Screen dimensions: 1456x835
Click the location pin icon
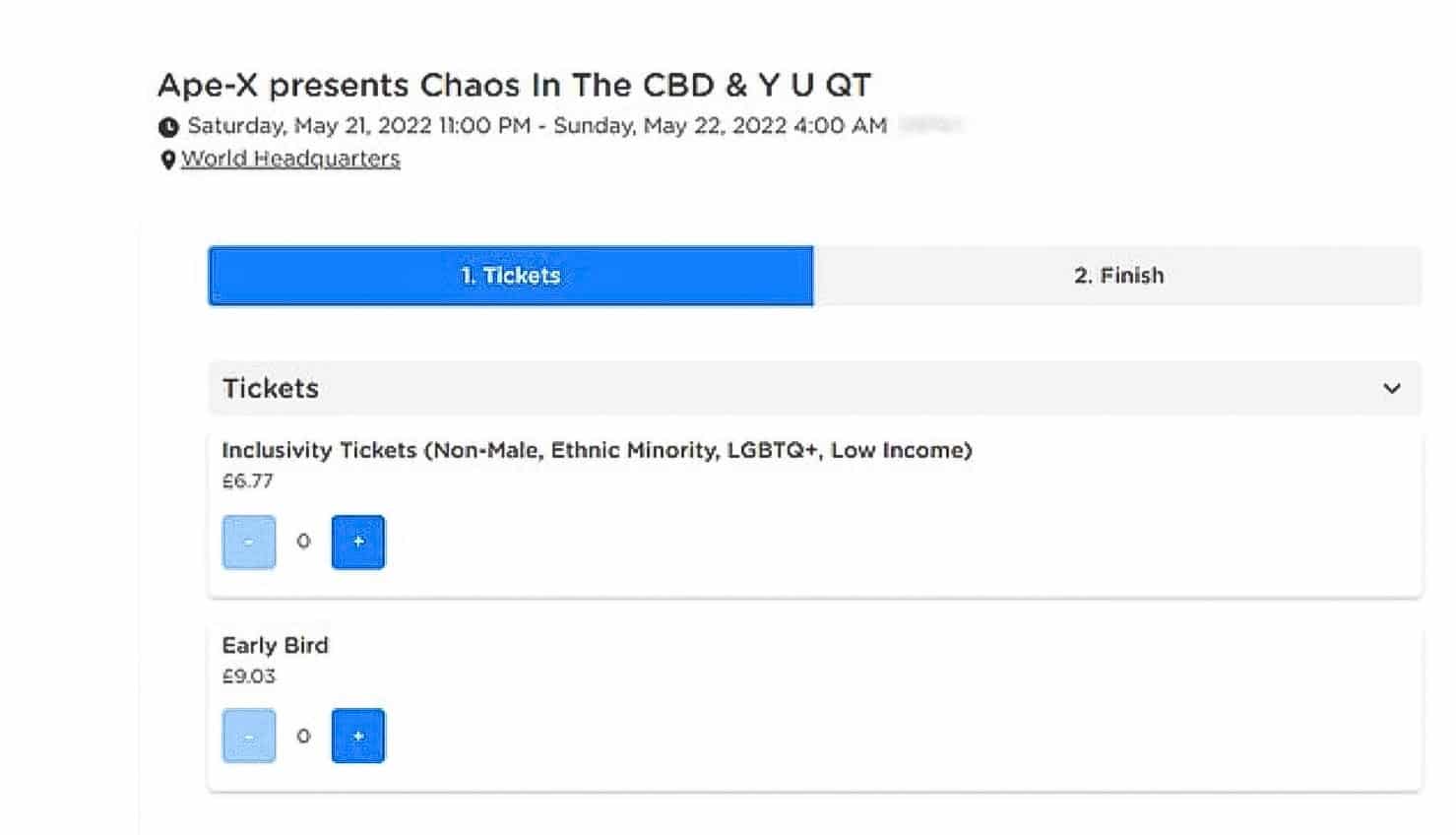[x=168, y=160]
